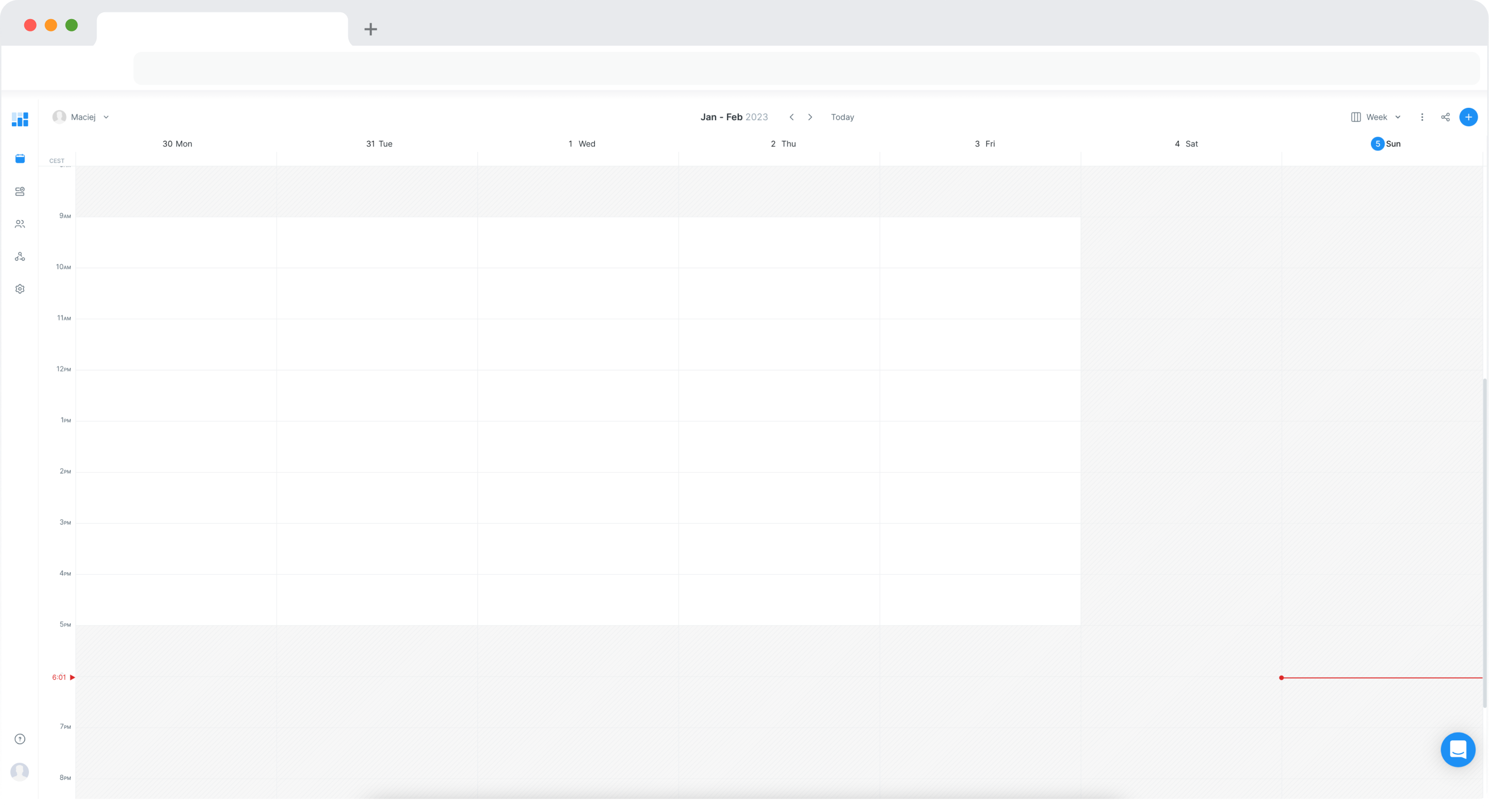Click the 12PM time label
The image size is (1489, 812).
tap(63, 369)
